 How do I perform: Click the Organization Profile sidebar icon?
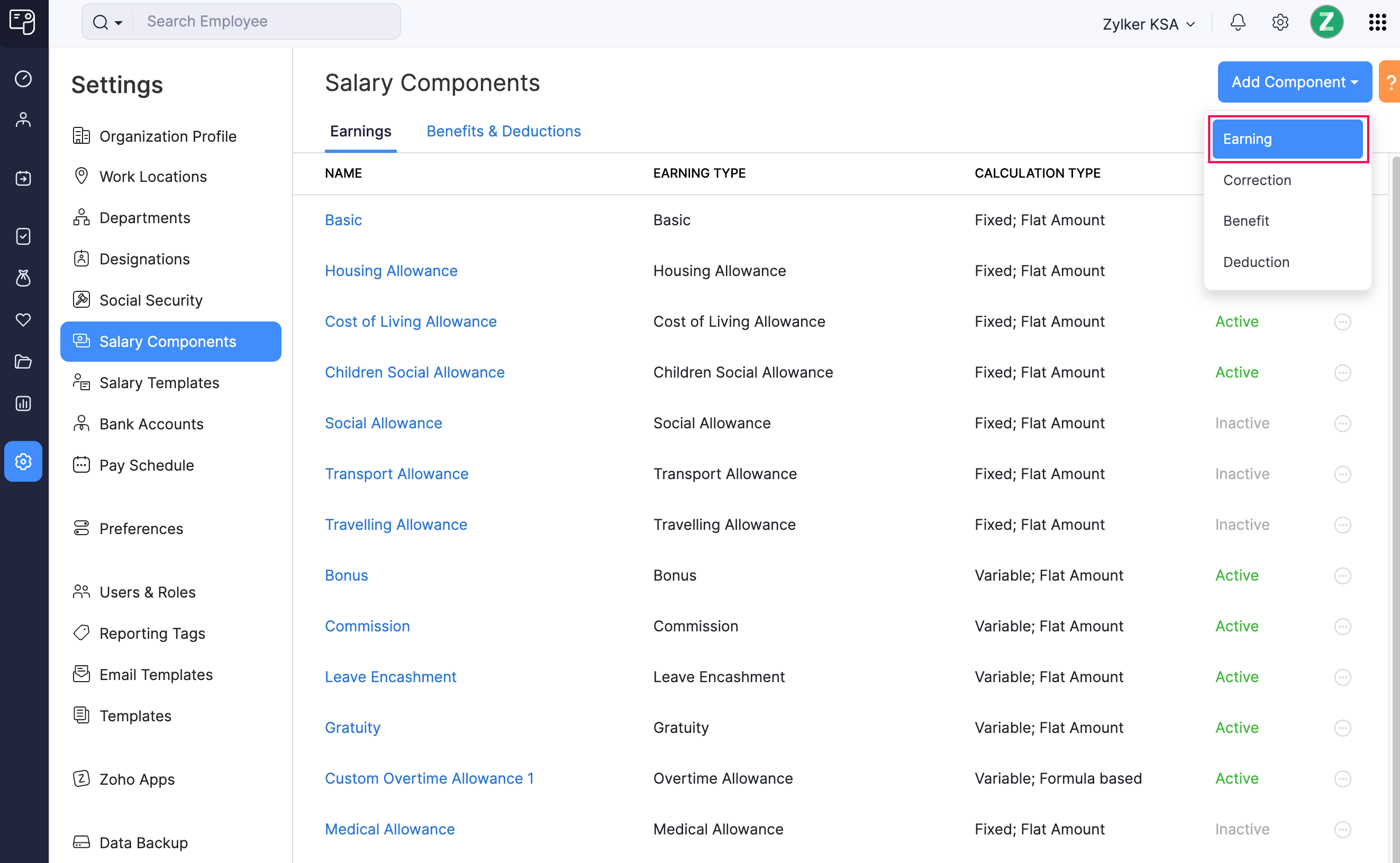[x=82, y=136]
